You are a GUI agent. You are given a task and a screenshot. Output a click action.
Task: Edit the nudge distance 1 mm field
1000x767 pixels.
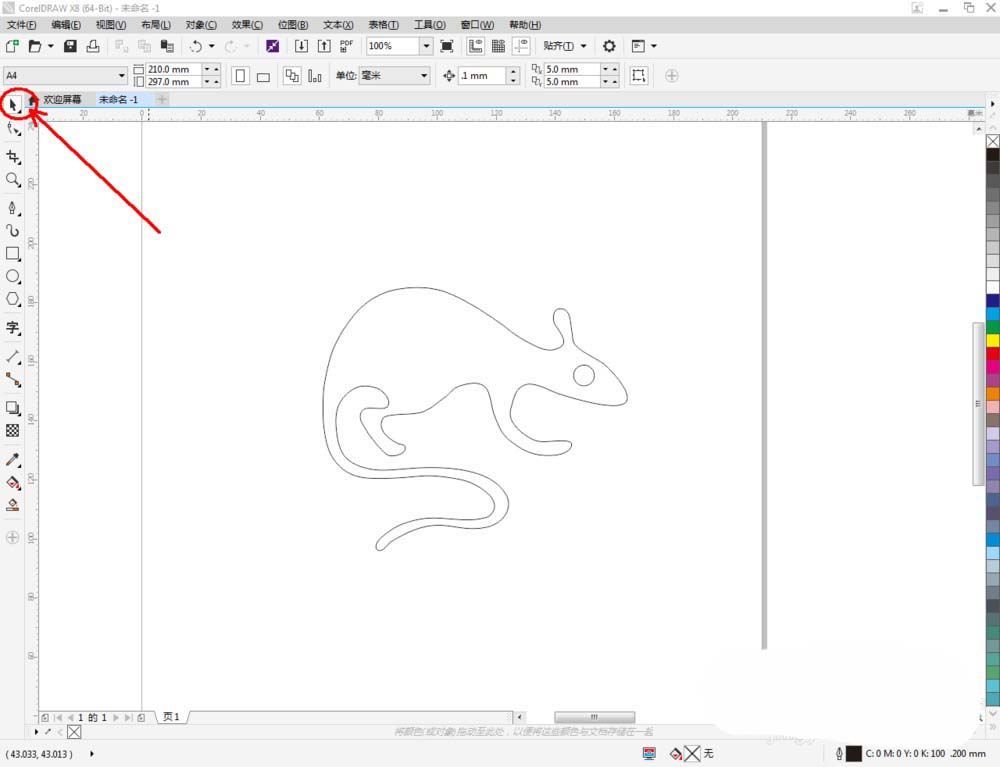pos(483,75)
